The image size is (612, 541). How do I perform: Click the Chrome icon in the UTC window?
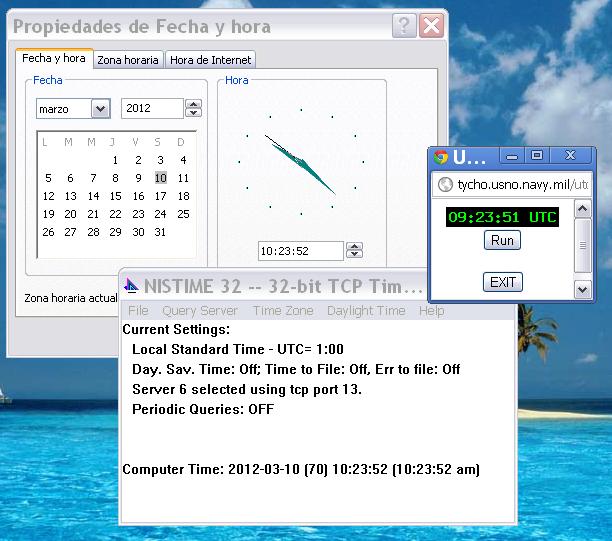441,157
